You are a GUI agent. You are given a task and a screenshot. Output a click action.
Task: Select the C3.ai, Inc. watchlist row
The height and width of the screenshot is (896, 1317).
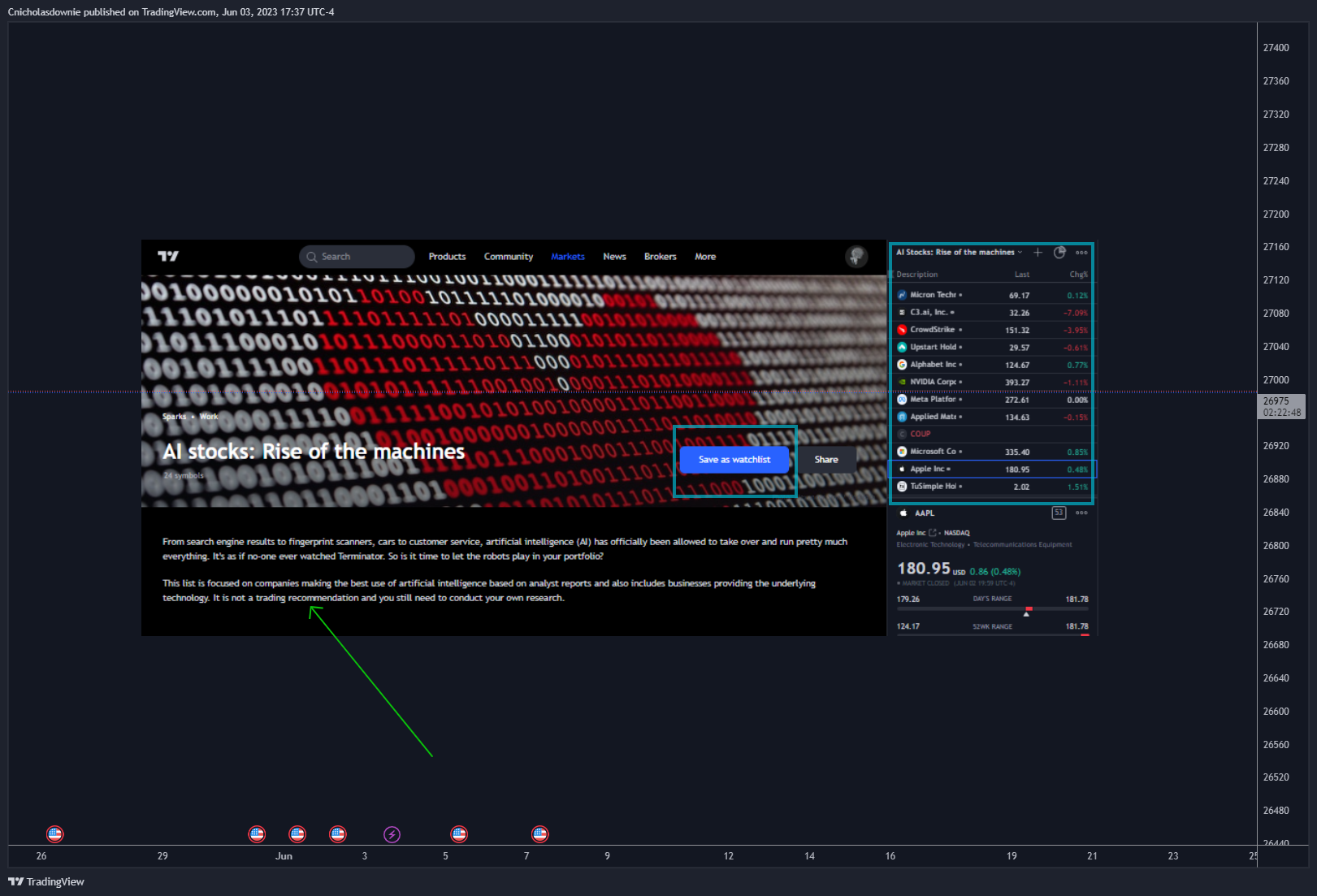(992, 312)
